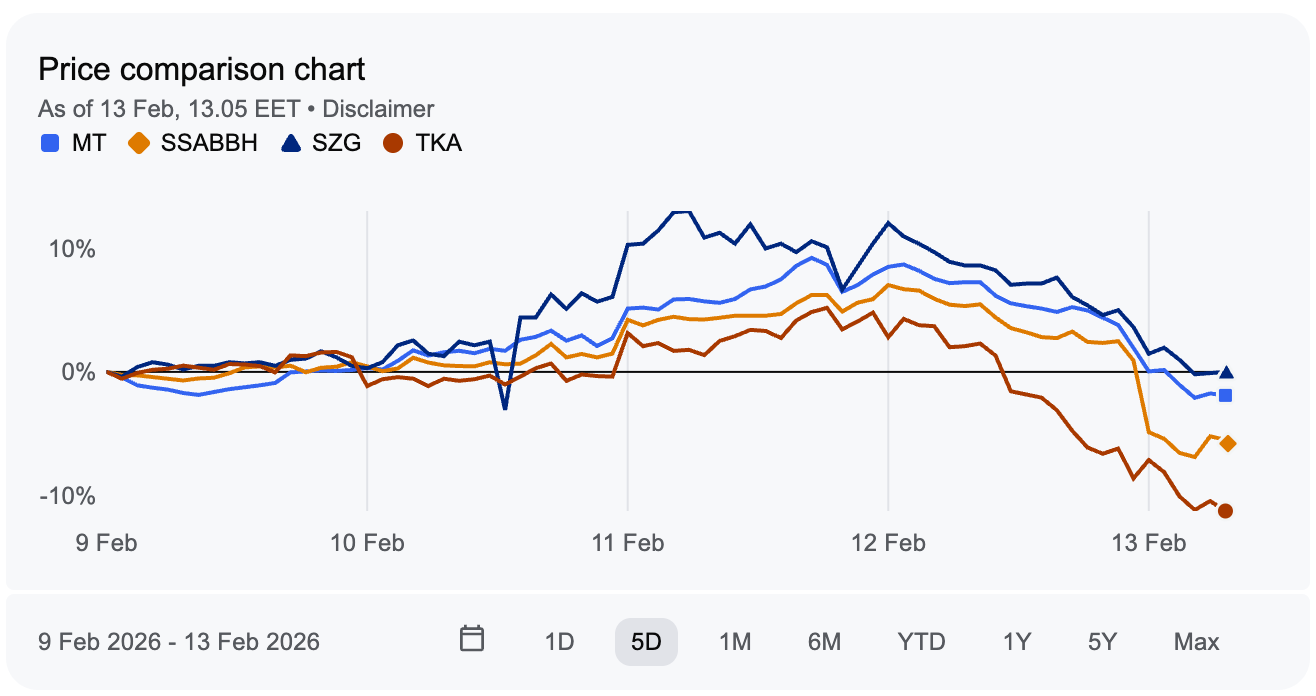Switch to the 6M range
Screen dimensions: 1316x696
(x=824, y=641)
